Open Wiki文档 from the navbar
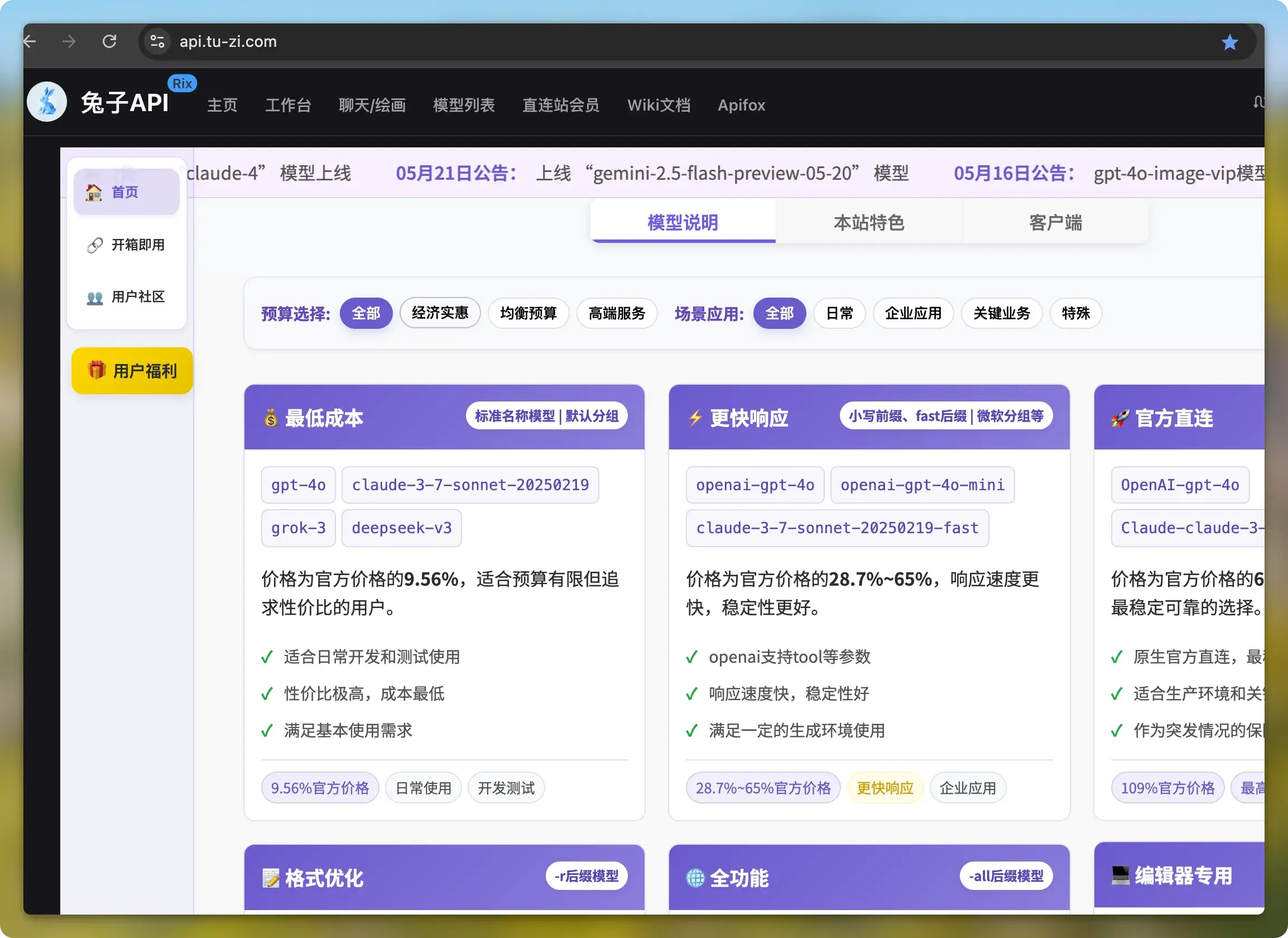Screen dimensions: 1288x938 659,105
